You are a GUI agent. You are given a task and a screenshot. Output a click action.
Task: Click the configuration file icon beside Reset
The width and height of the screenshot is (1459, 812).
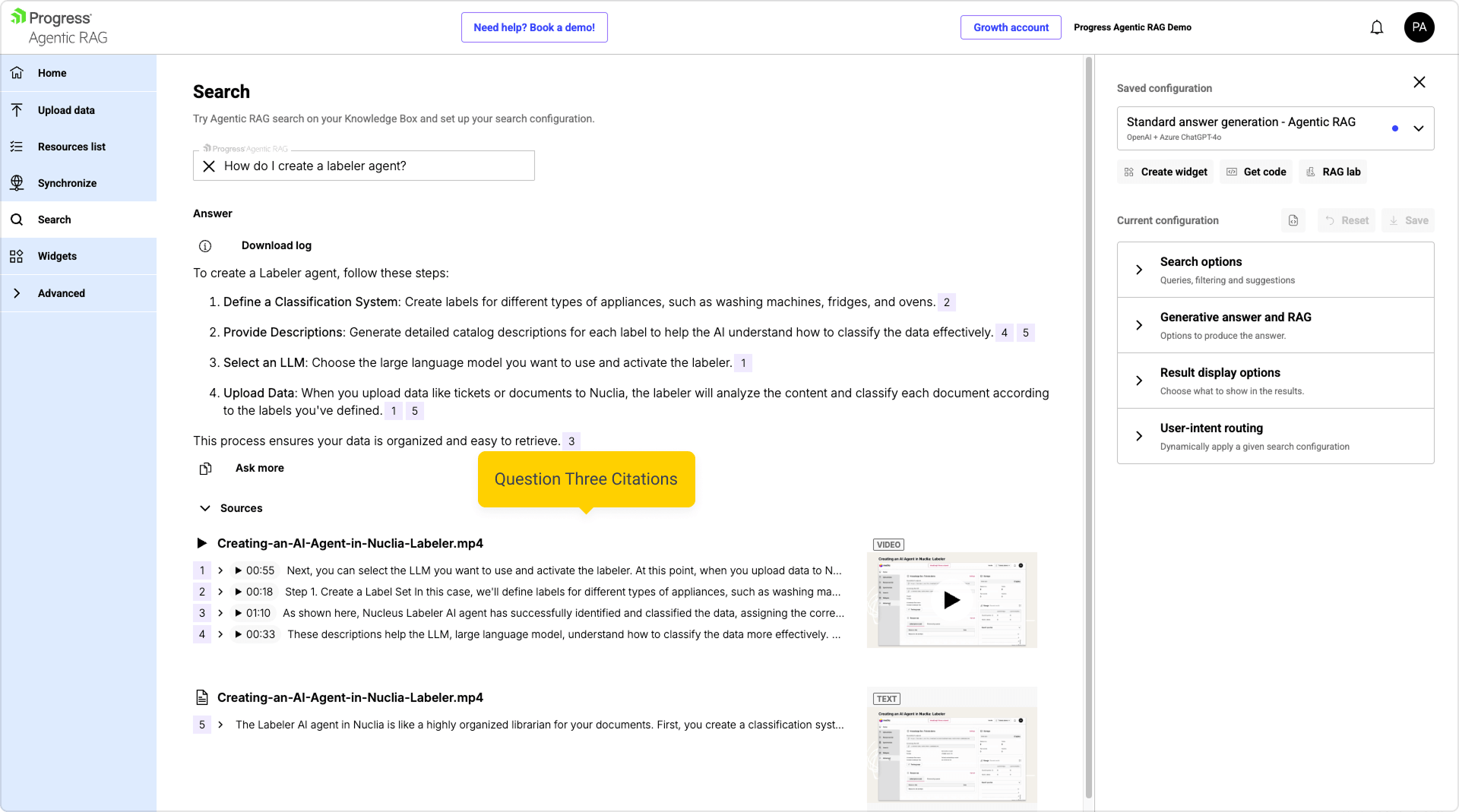[1293, 220]
